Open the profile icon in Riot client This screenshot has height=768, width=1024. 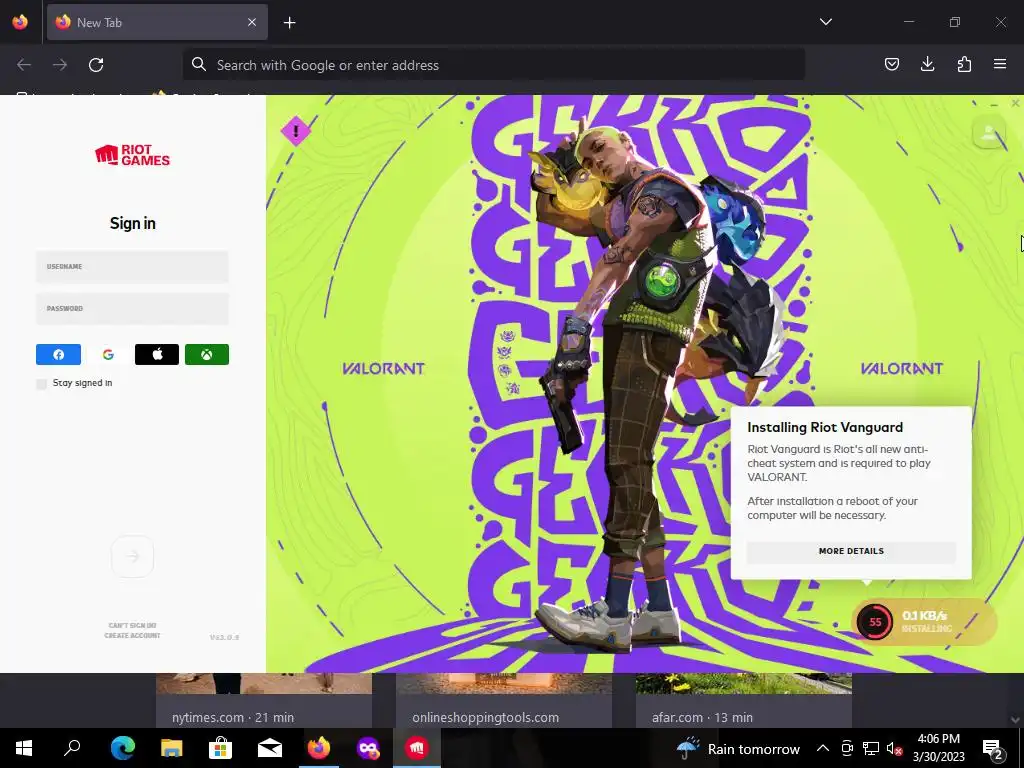click(989, 133)
